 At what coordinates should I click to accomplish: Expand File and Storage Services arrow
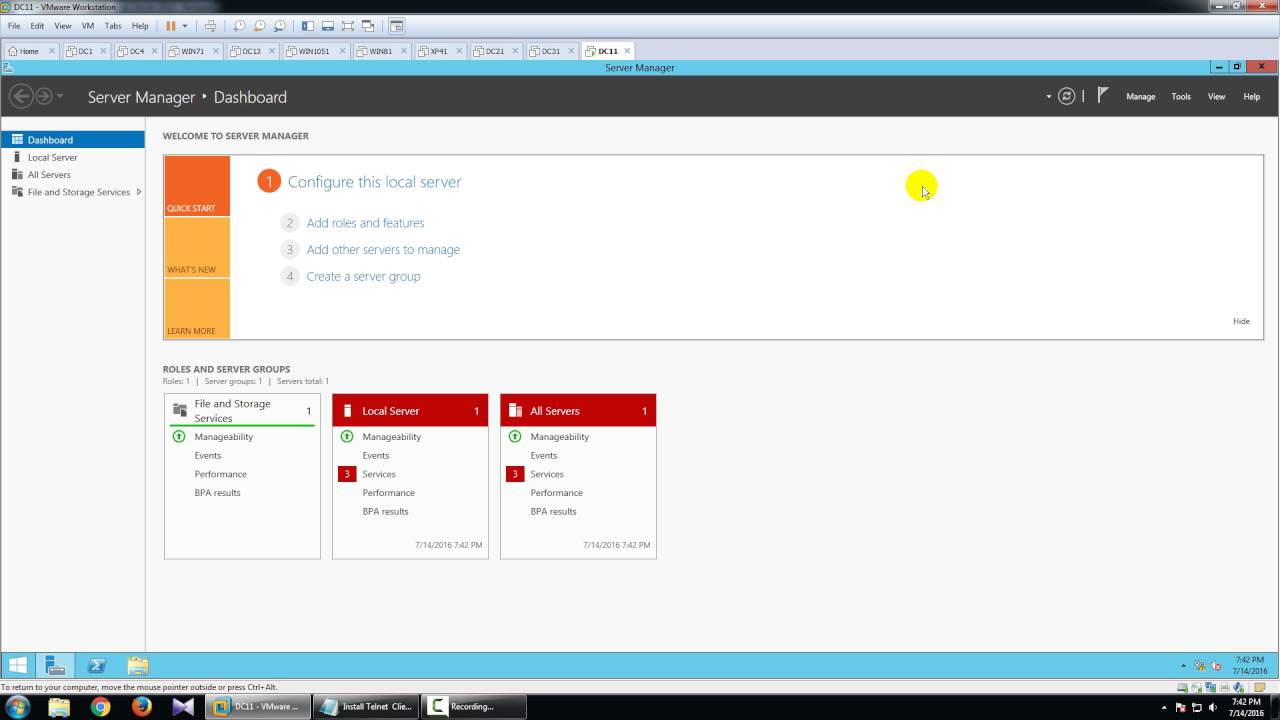[138, 192]
